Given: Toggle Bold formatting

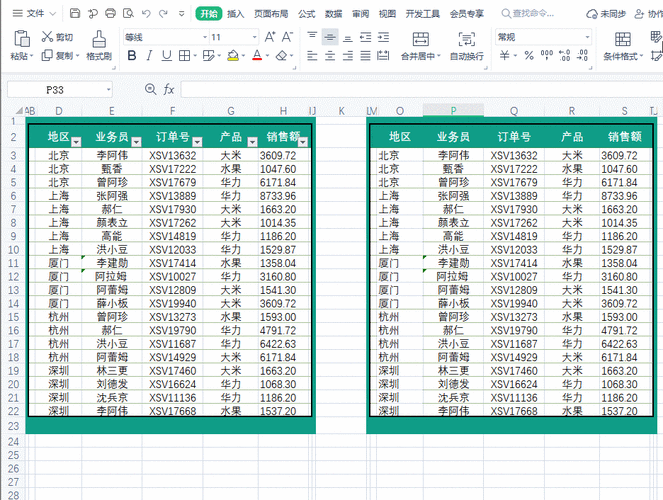Looking at the screenshot, I should pos(132,55).
